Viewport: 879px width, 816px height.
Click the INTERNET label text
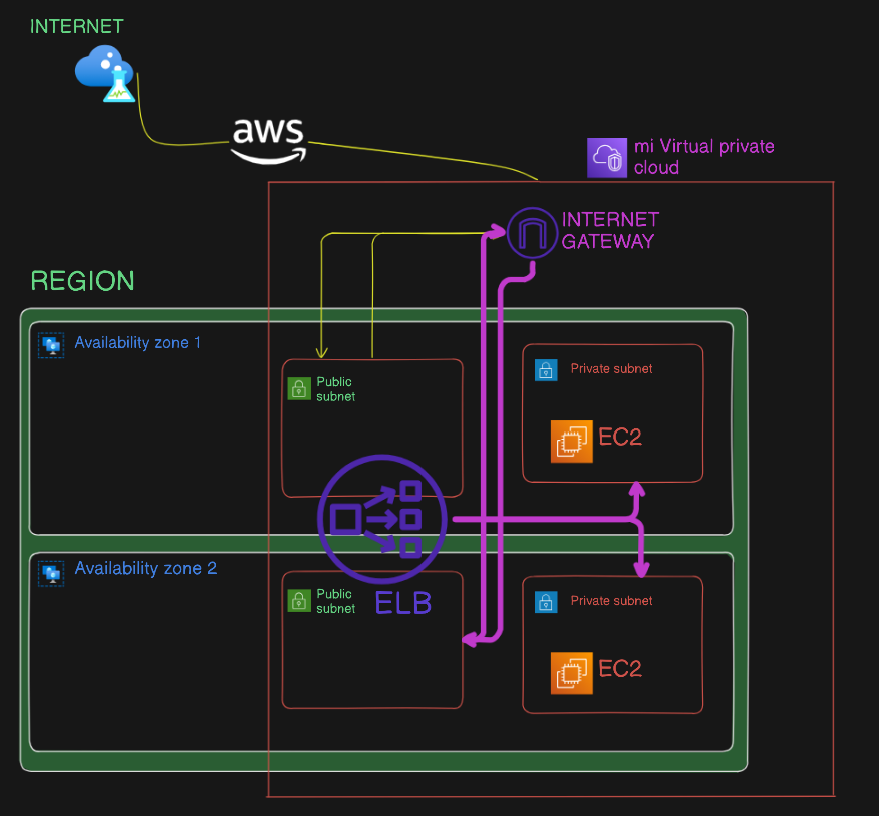click(x=77, y=26)
